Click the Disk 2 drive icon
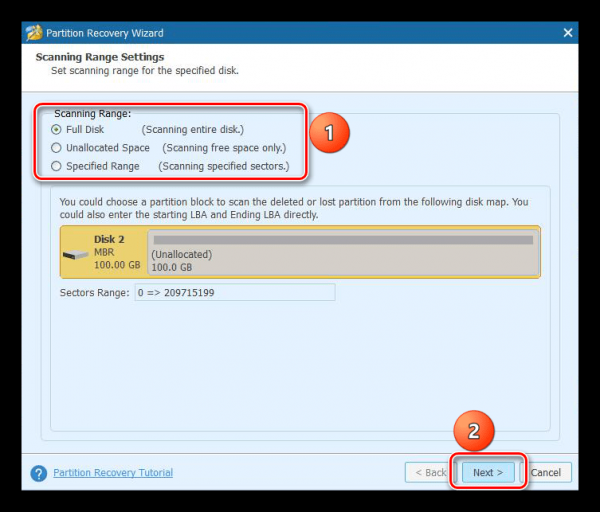The width and height of the screenshot is (600, 512). tap(75, 254)
